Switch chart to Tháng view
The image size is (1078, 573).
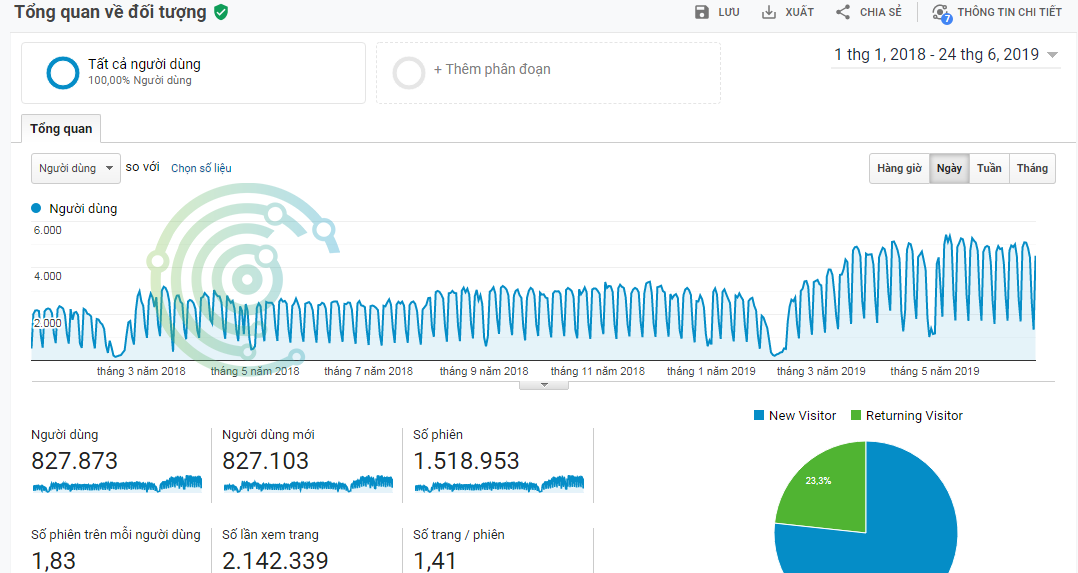click(1033, 169)
